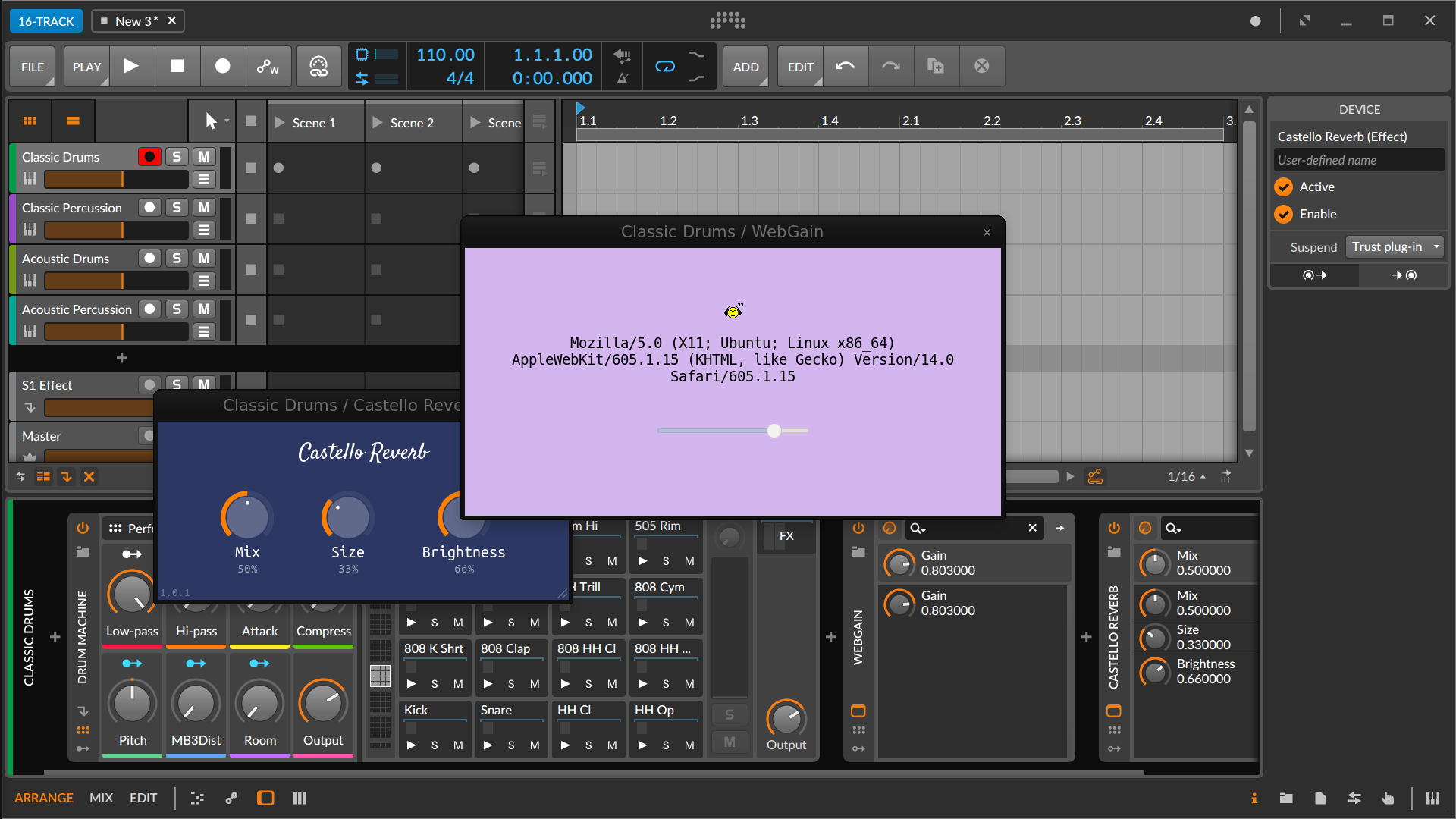Open the Trust plug-in dropdown
Viewport: 1456px width, 819px height.
coord(1394,246)
